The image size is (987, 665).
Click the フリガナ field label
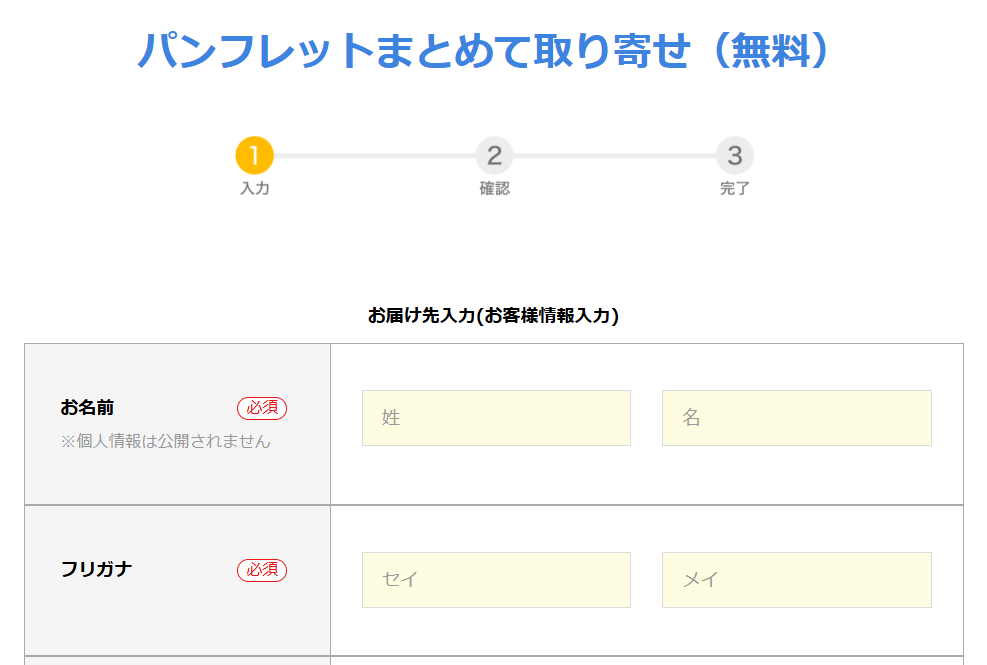(96, 570)
